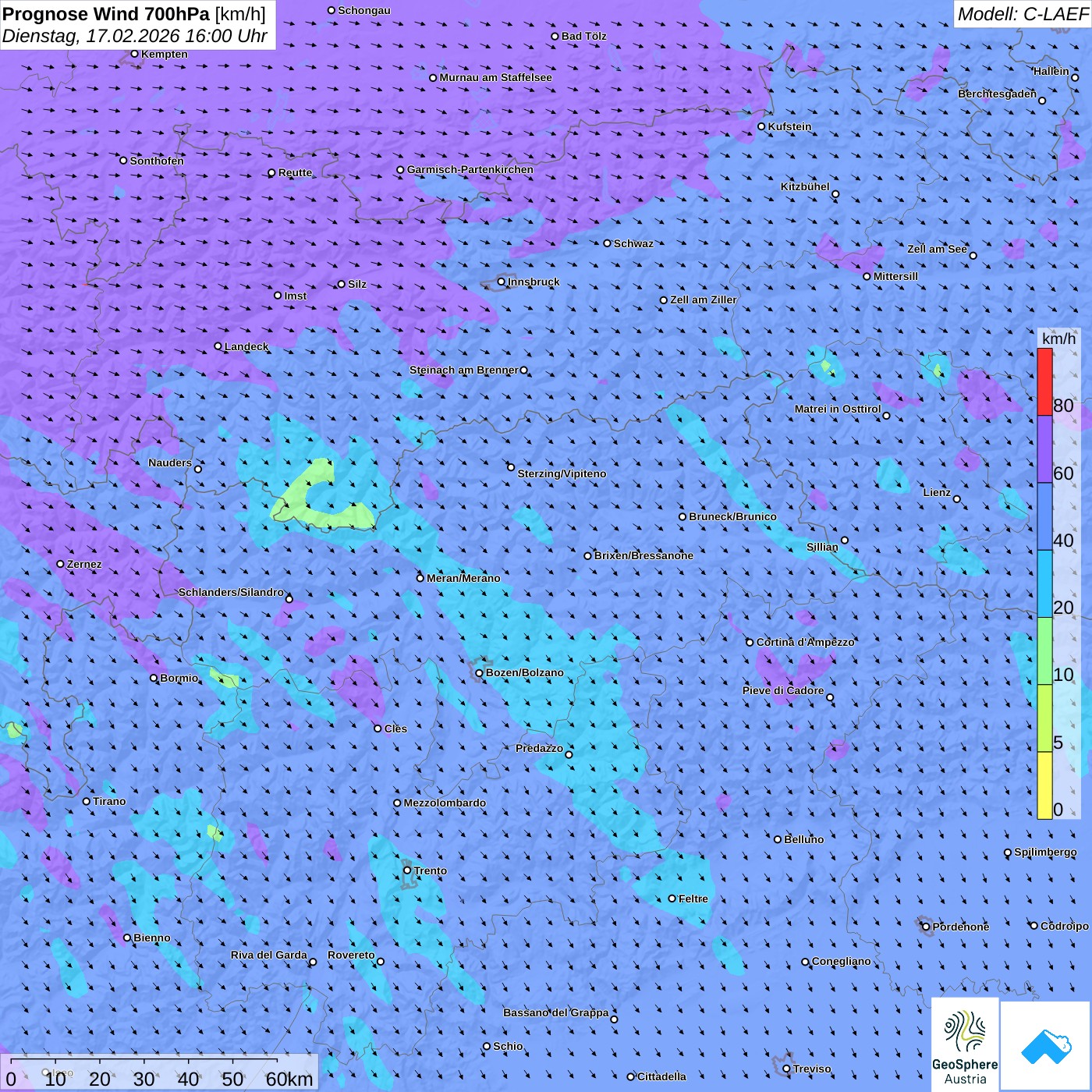This screenshot has height=1092, width=1092.
Task: Click the 'Schongau' label
Action: pyautogui.click(x=364, y=10)
